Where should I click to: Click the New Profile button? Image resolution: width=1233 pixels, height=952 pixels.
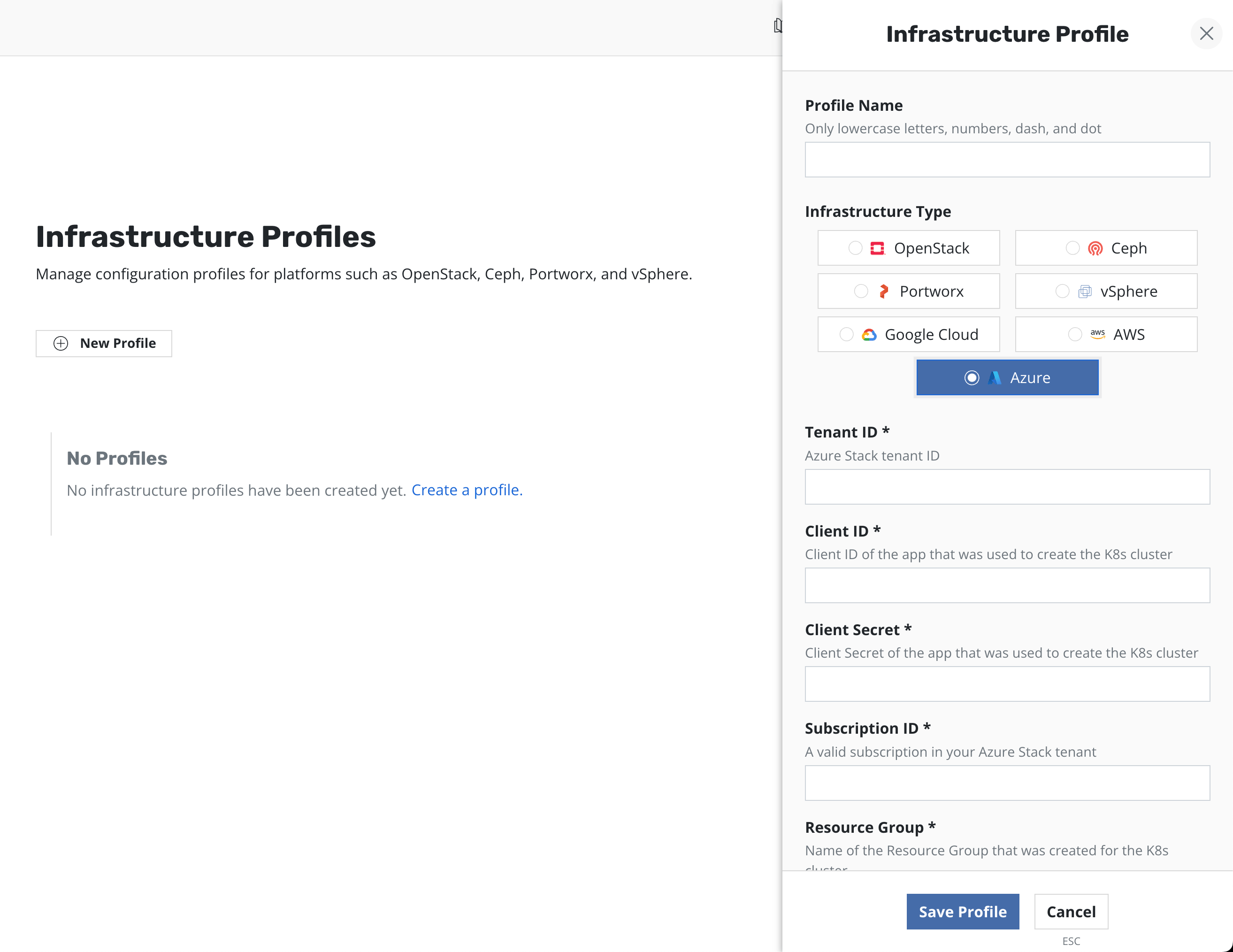click(104, 343)
